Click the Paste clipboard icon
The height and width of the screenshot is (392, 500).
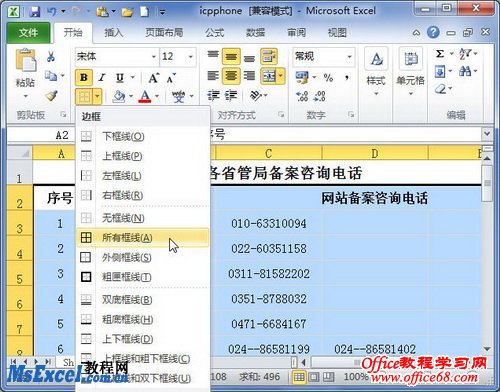tap(26, 60)
